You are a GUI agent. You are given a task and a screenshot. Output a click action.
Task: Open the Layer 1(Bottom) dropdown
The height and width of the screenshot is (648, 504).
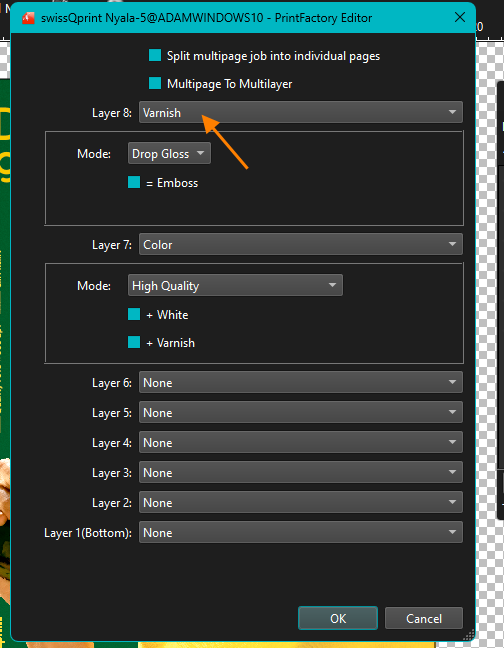point(301,532)
